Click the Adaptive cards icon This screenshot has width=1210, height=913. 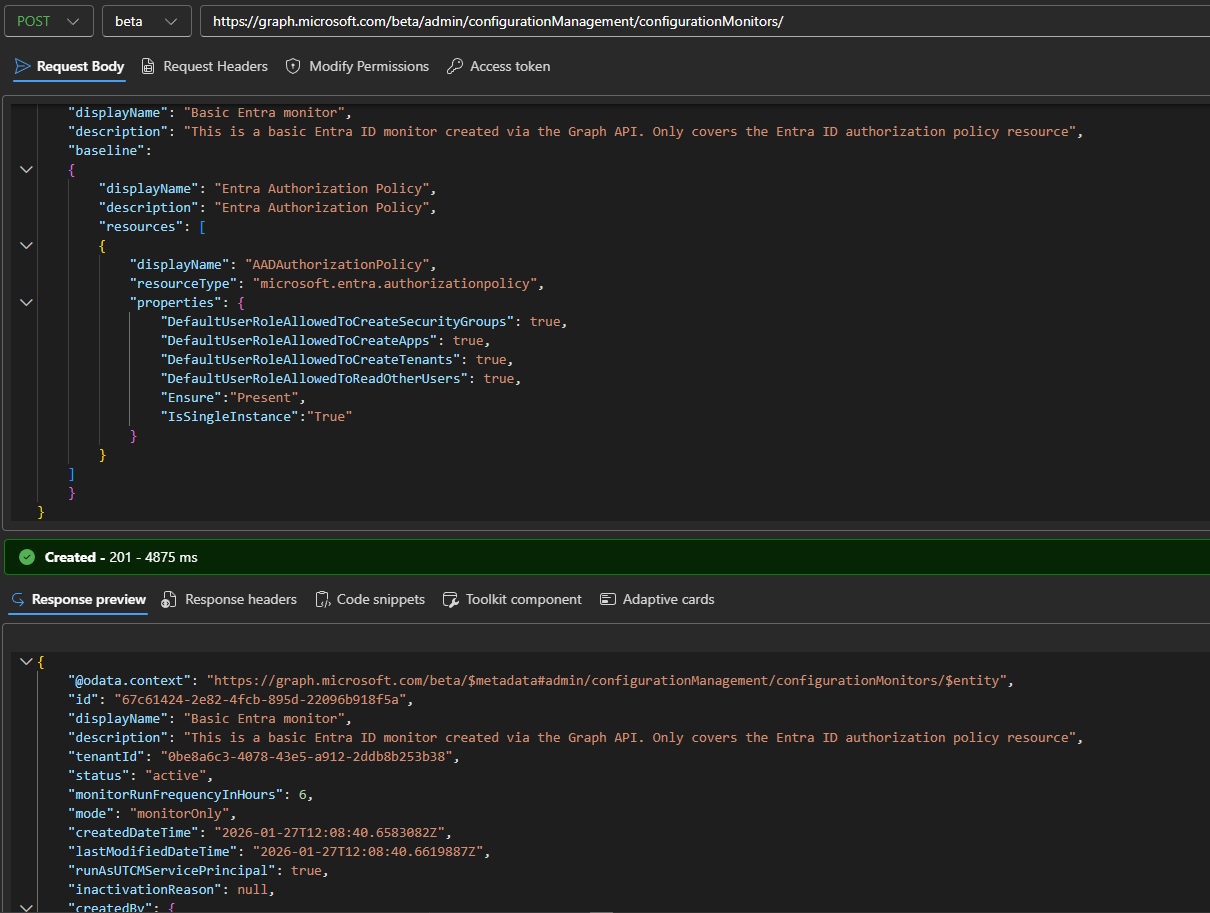607,599
